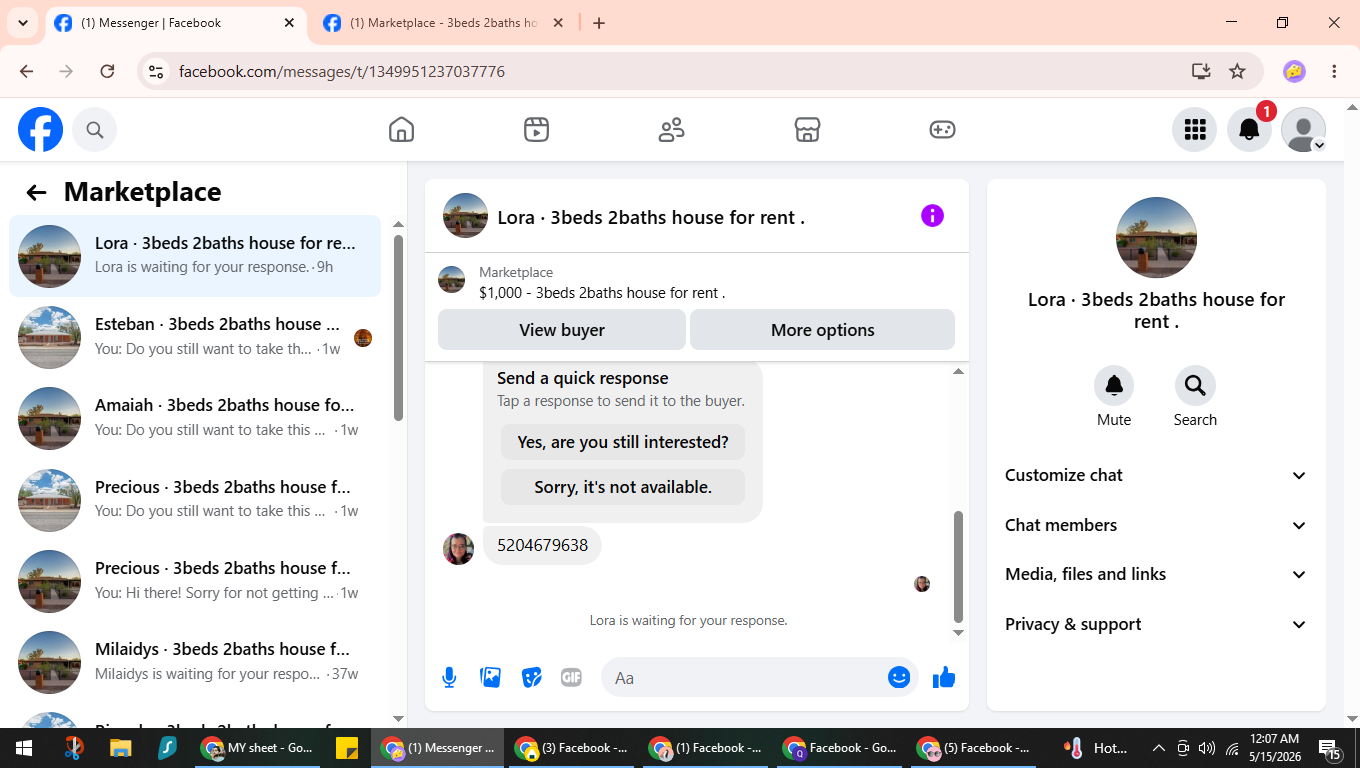The width and height of the screenshot is (1360, 768).
Task: Expand Media, files and links section
Action: 1156,575
